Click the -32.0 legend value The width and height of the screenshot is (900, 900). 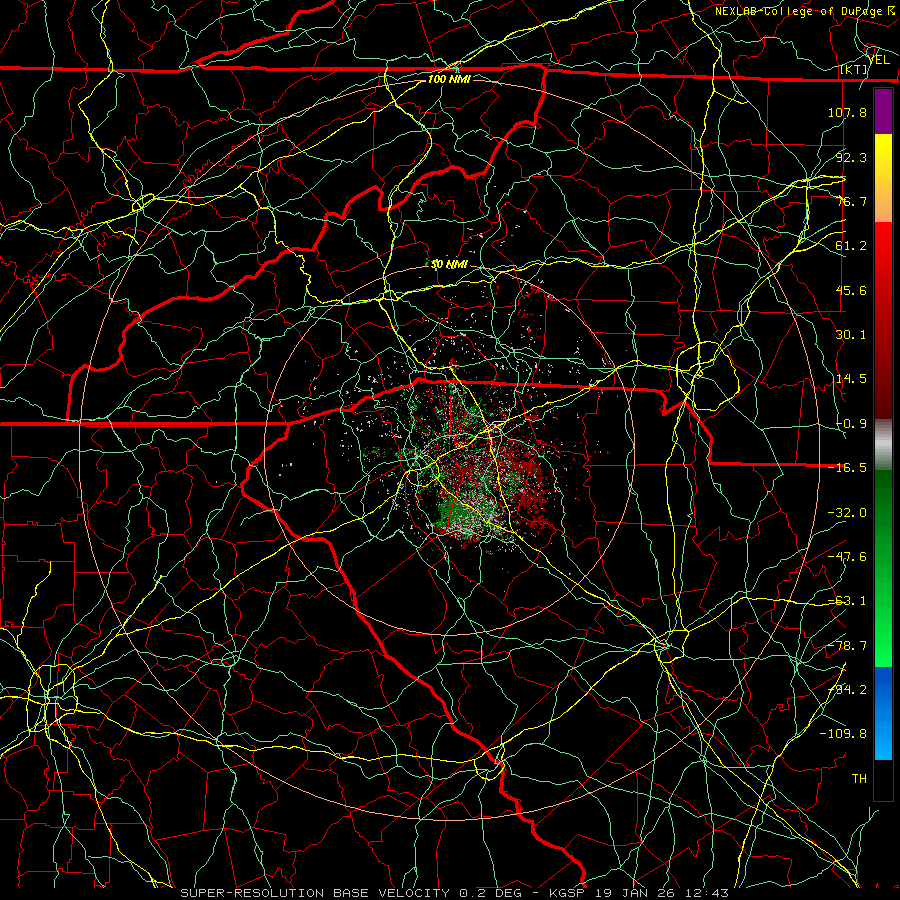pyautogui.click(x=847, y=513)
